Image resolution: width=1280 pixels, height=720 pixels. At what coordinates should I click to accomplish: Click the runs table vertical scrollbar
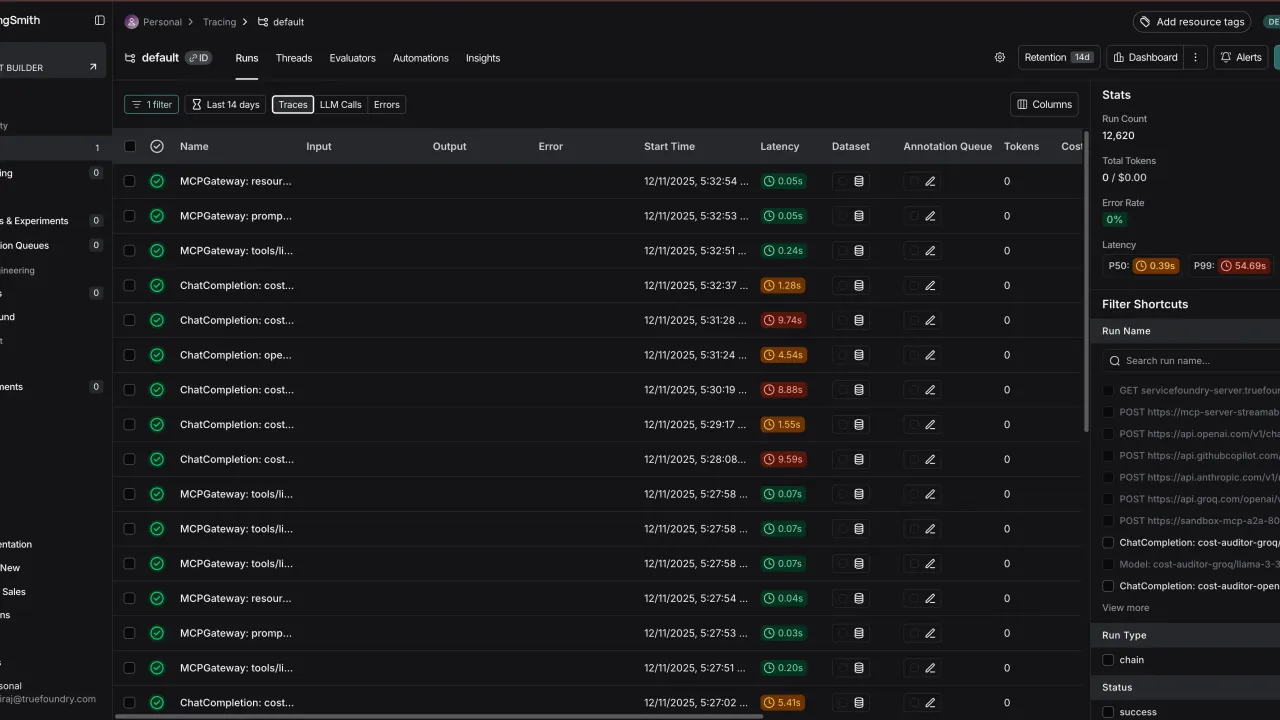[x=1085, y=281]
